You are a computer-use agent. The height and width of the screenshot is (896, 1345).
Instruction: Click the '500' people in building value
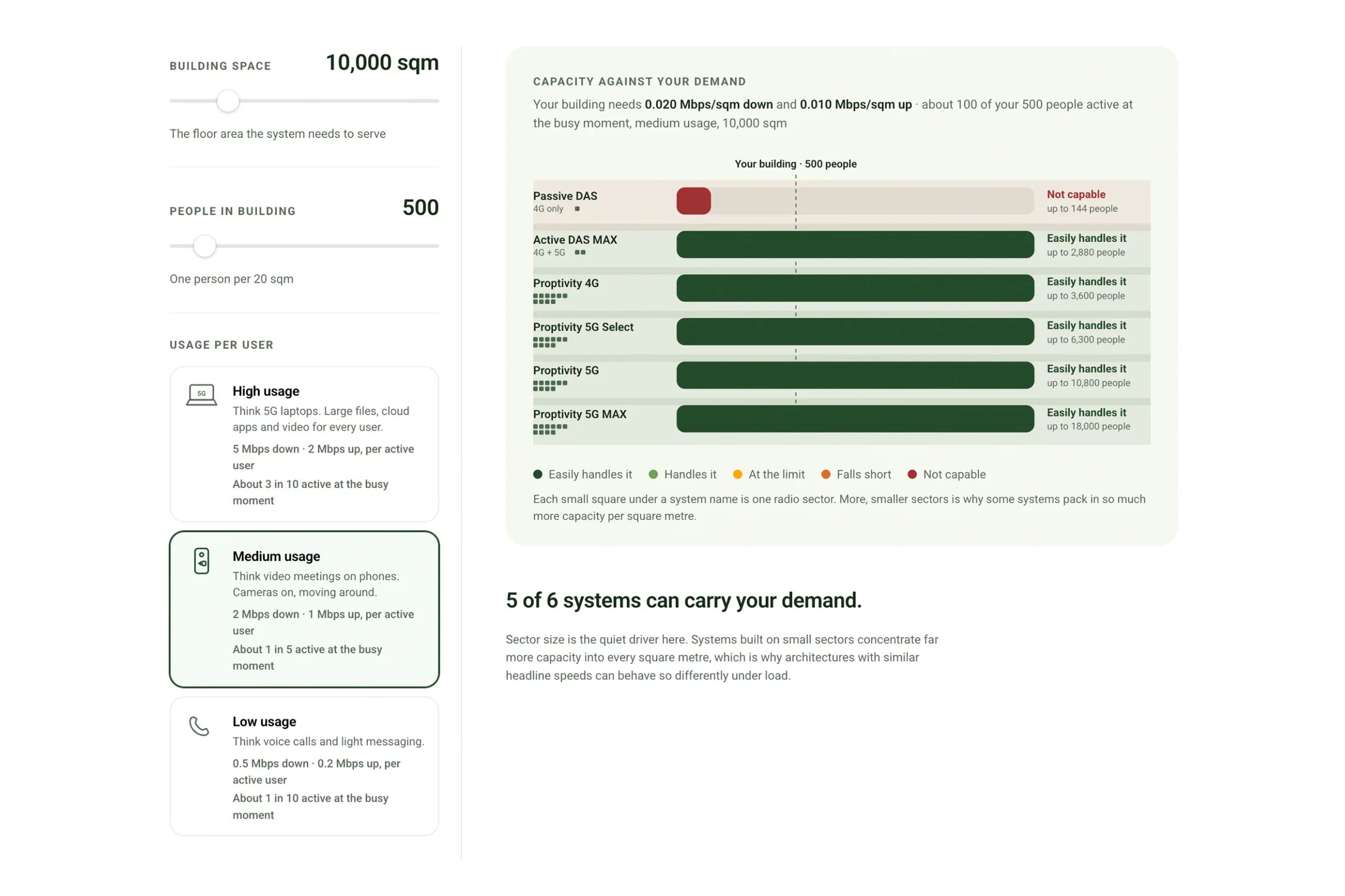(x=420, y=207)
